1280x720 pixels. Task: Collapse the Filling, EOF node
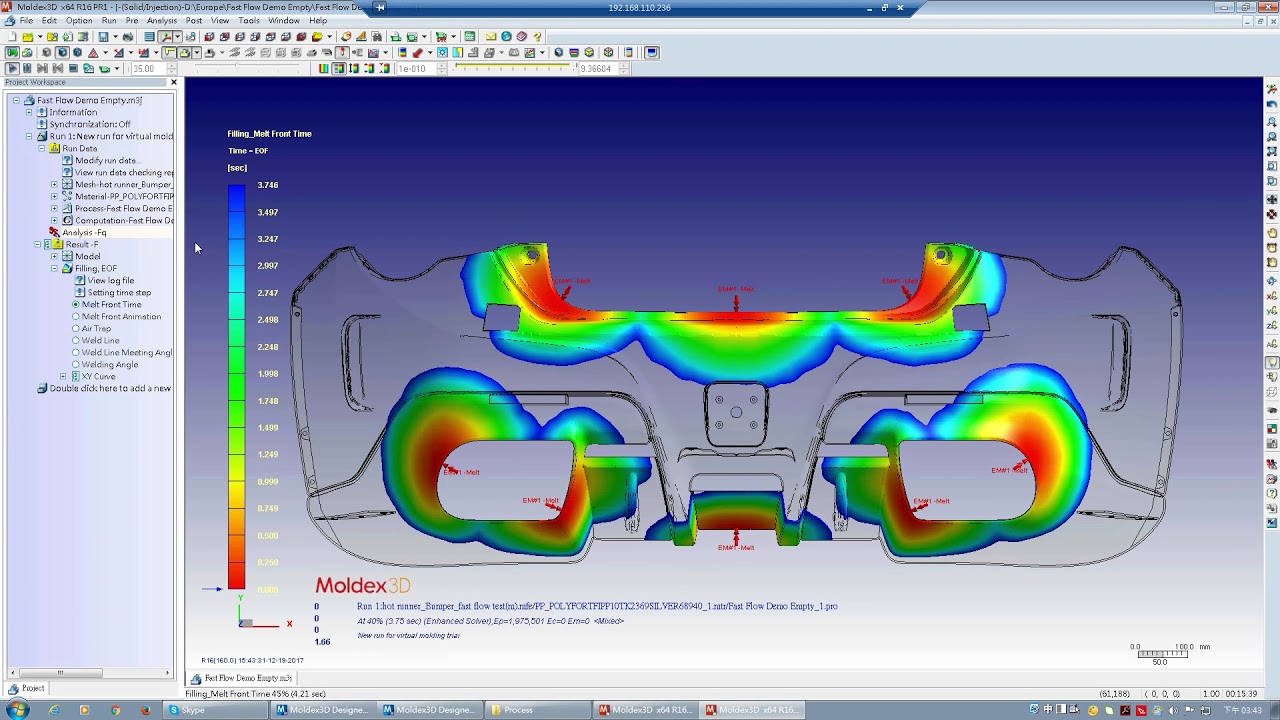tap(54, 268)
